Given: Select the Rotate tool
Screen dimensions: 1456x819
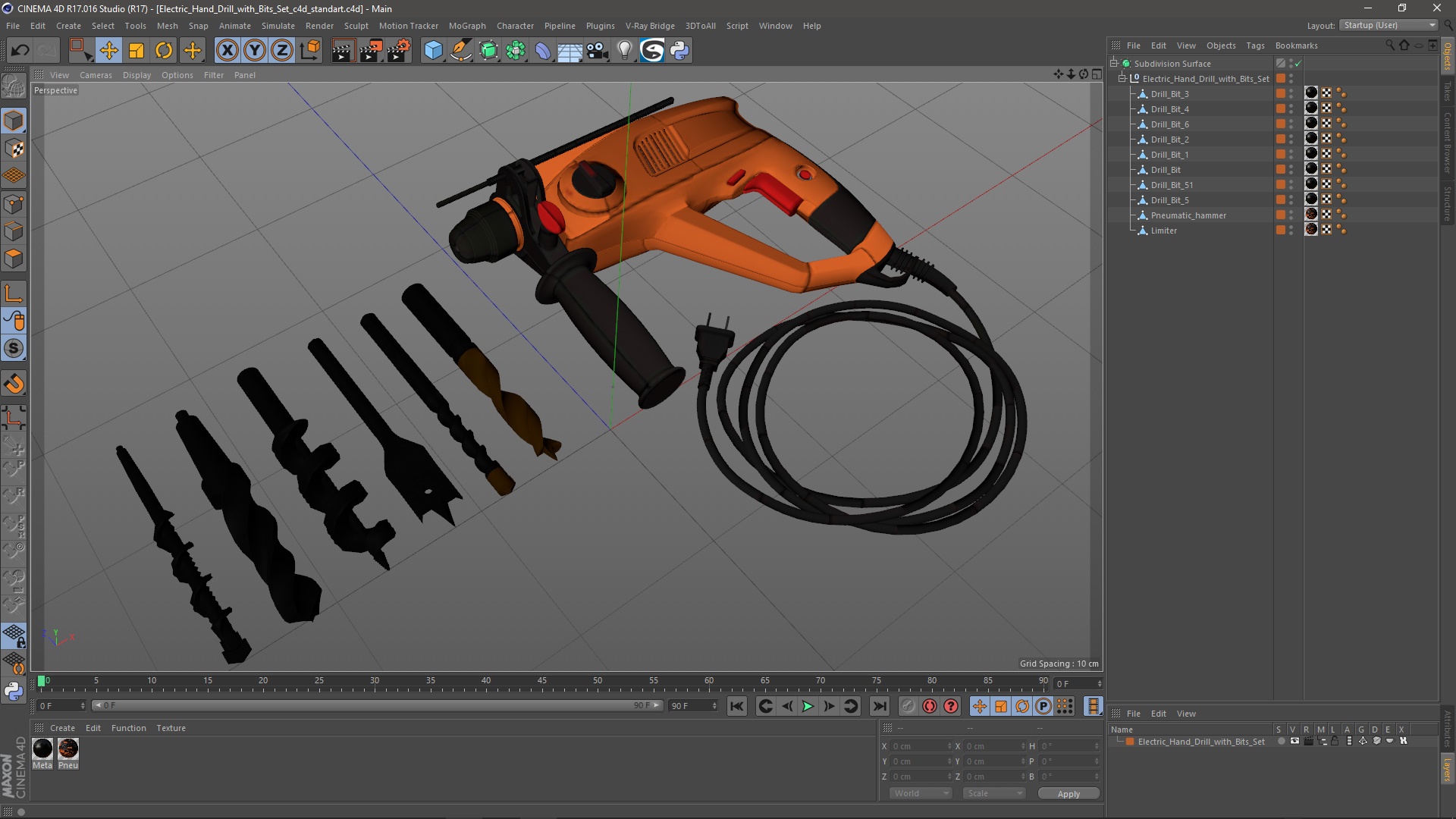Looking at the screenshot, I should pyautogui.click(x=164, y=51).
